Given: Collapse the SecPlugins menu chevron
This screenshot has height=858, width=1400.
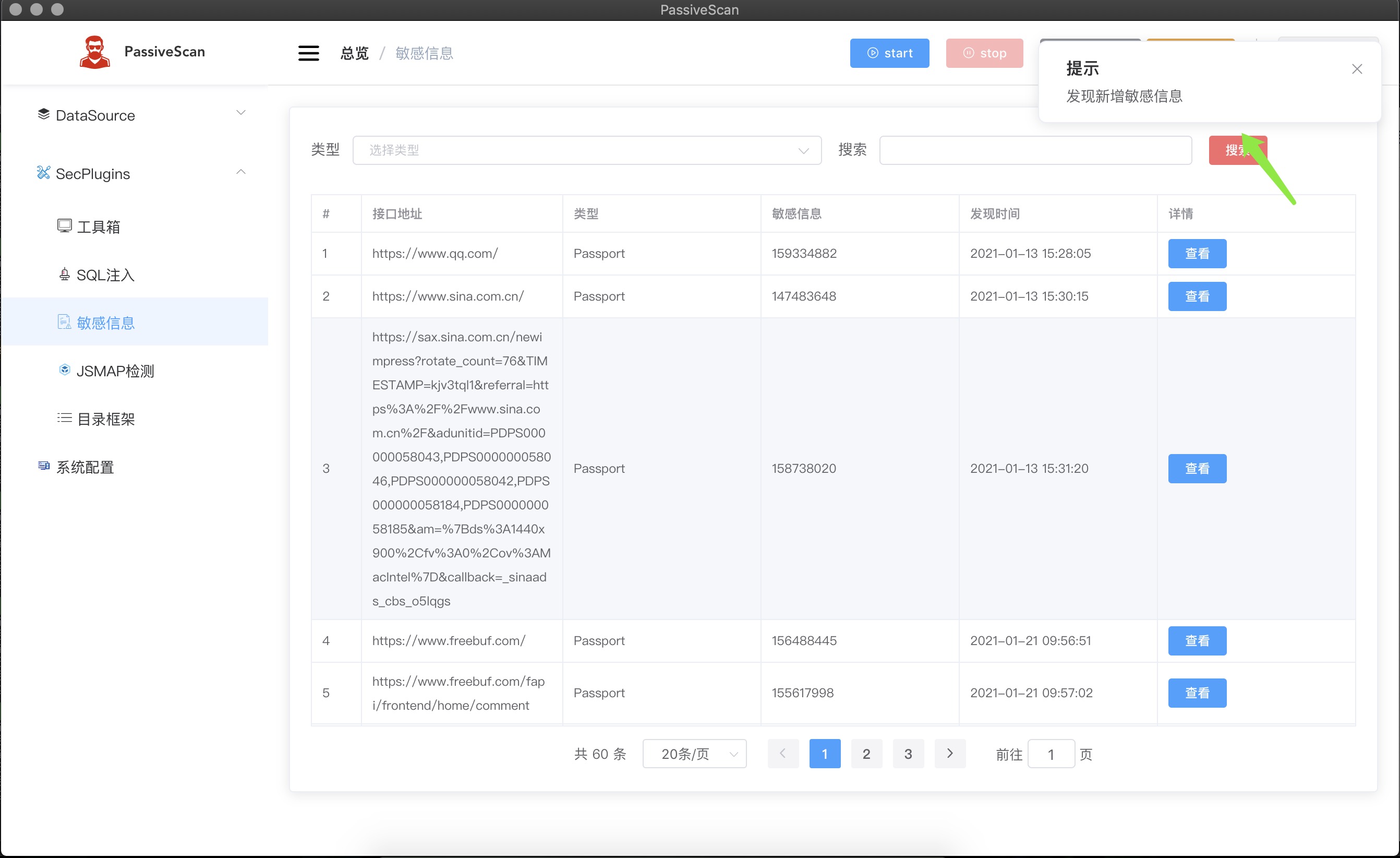Looking at the screenshot, I should (x=241, y=172).
